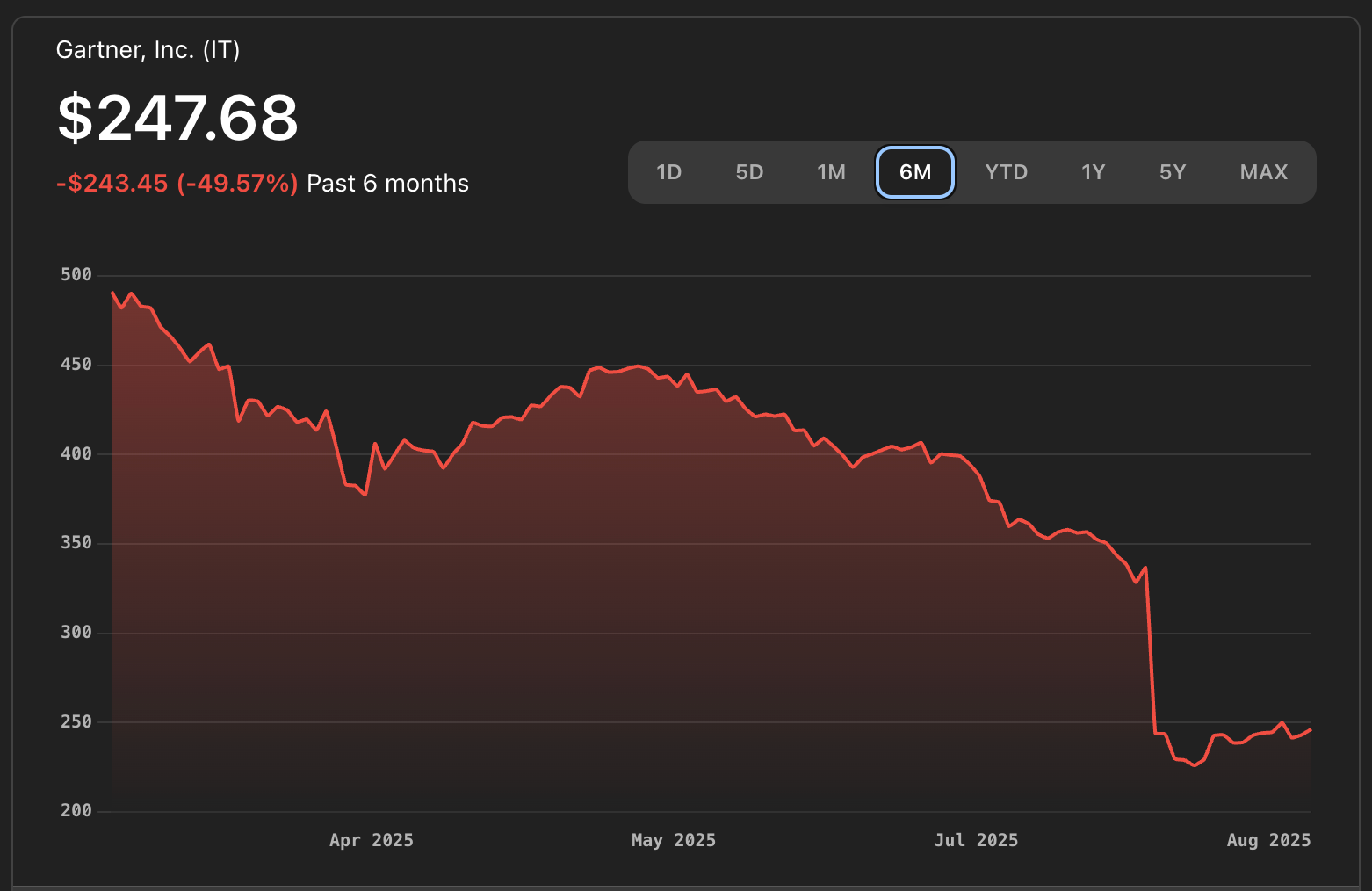
Task: Click the 500 y-axis label
Action: [x=76, y=275]
